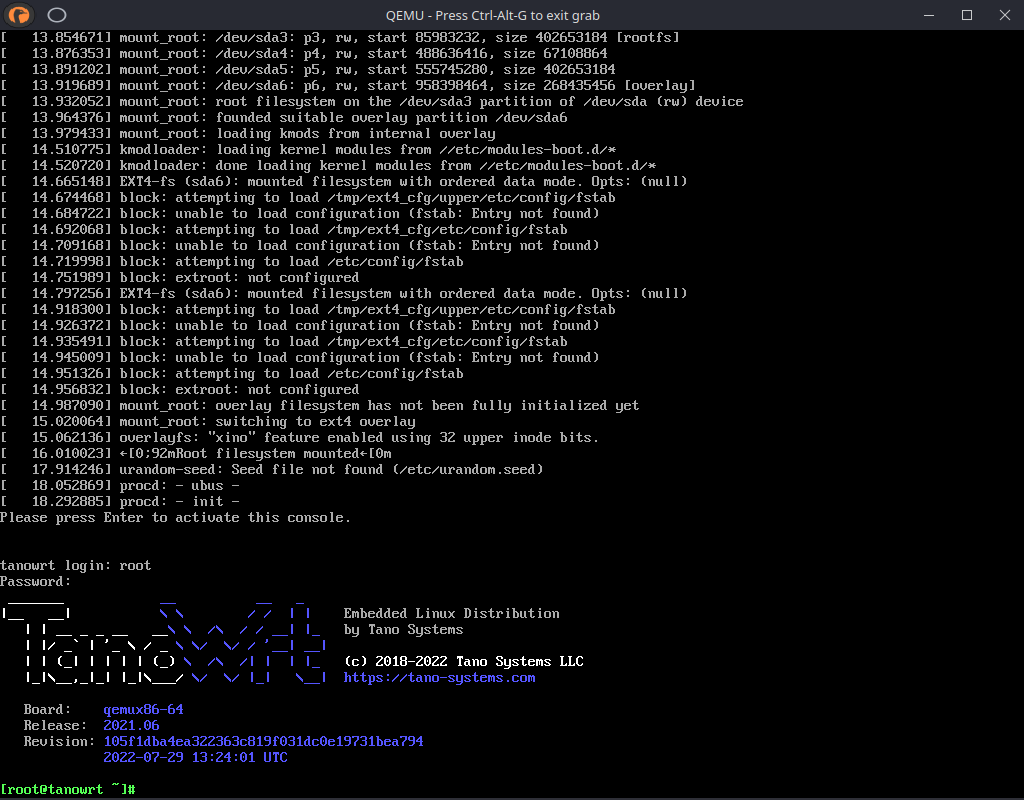The width and height of the screenshot is (1024, 800).
Task: Minimize the QEMU window
Action: click(928, 15)
